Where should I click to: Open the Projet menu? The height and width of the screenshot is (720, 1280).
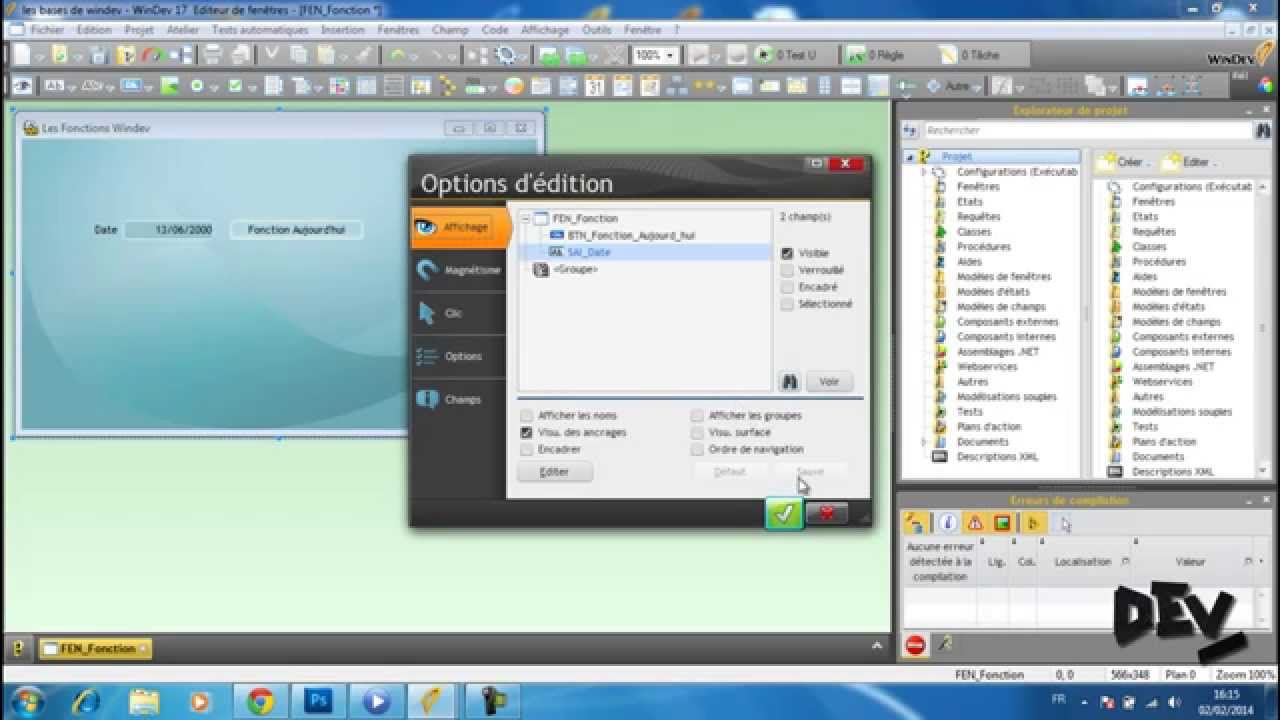click(x=139, y=30)
